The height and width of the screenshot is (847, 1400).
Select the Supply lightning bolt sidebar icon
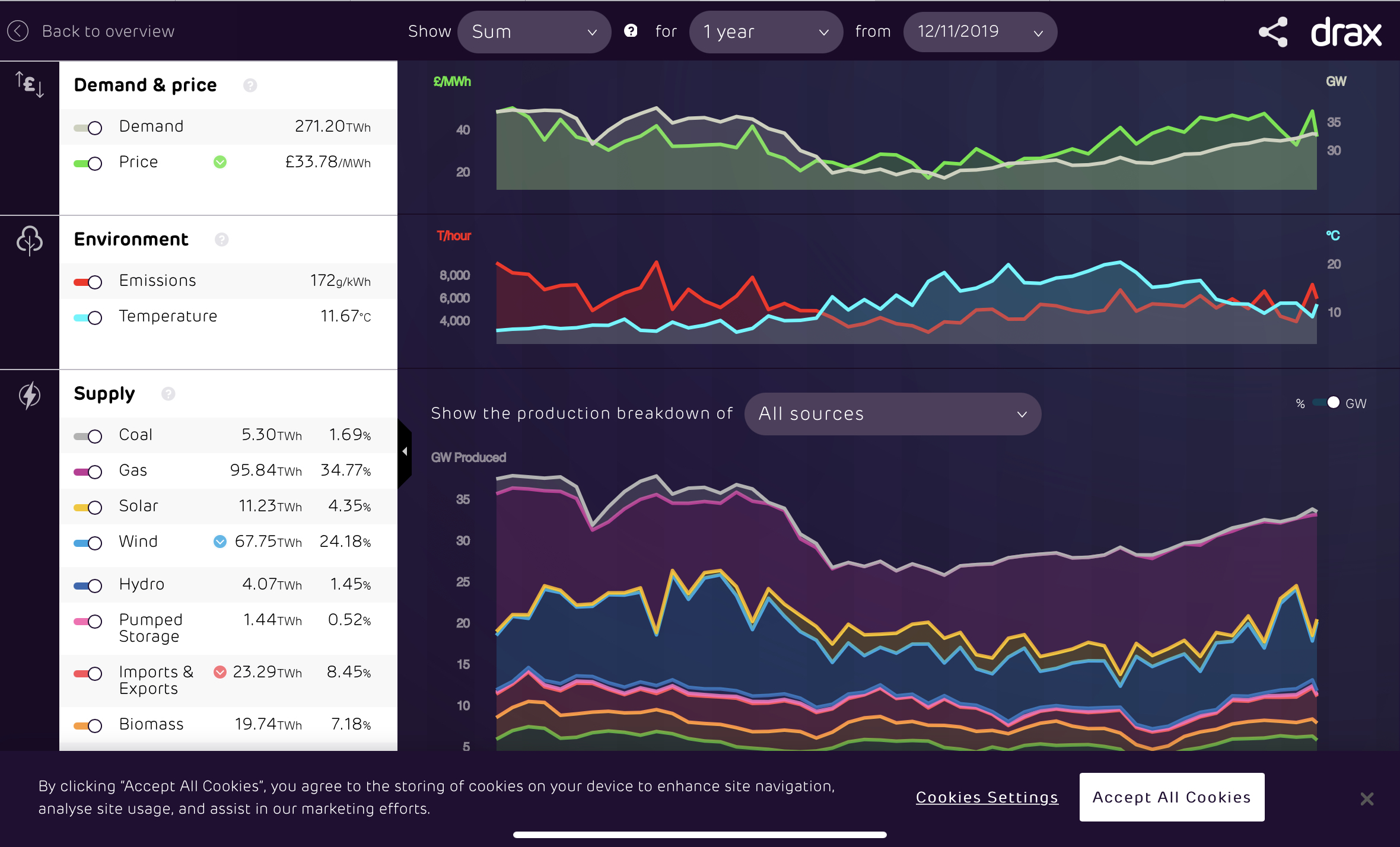(30, 396)
